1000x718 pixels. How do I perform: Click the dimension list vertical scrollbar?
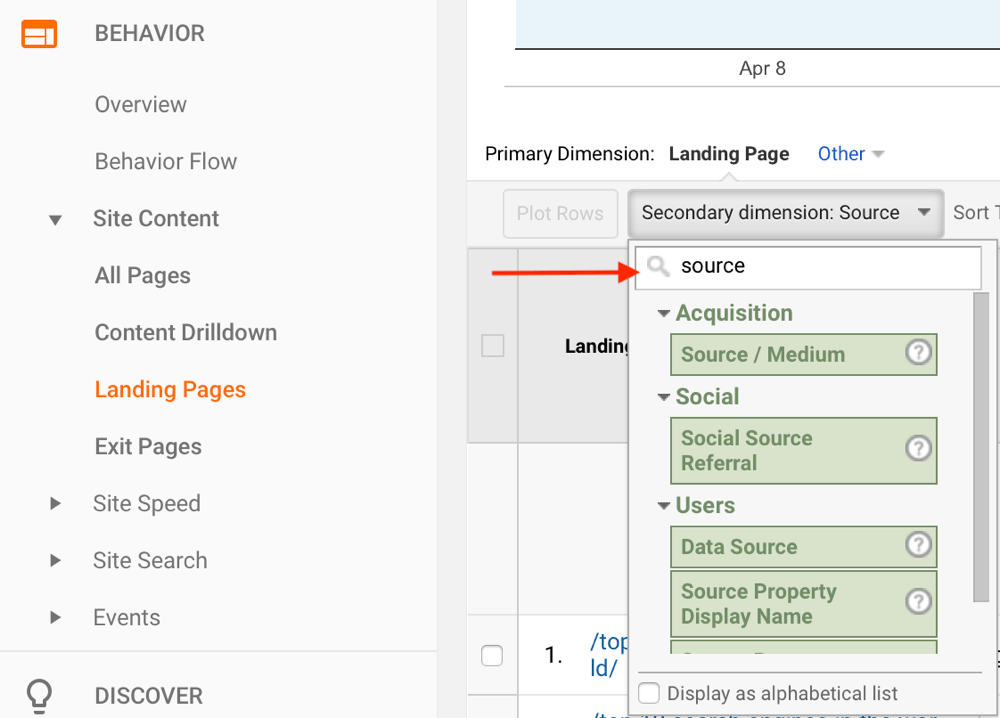click(980, 445)
